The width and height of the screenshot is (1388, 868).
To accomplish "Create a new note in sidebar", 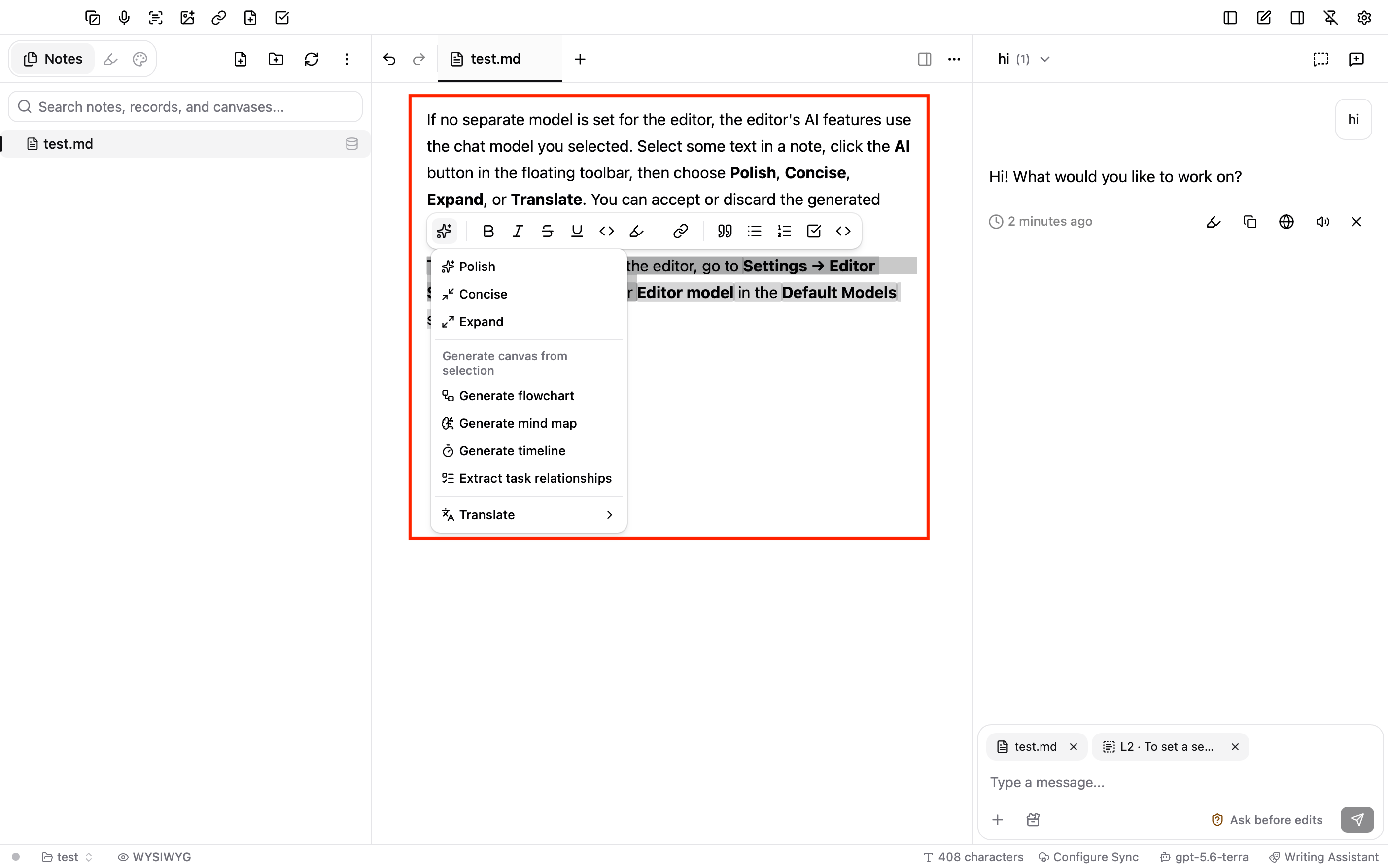I will tap(241, 59).
